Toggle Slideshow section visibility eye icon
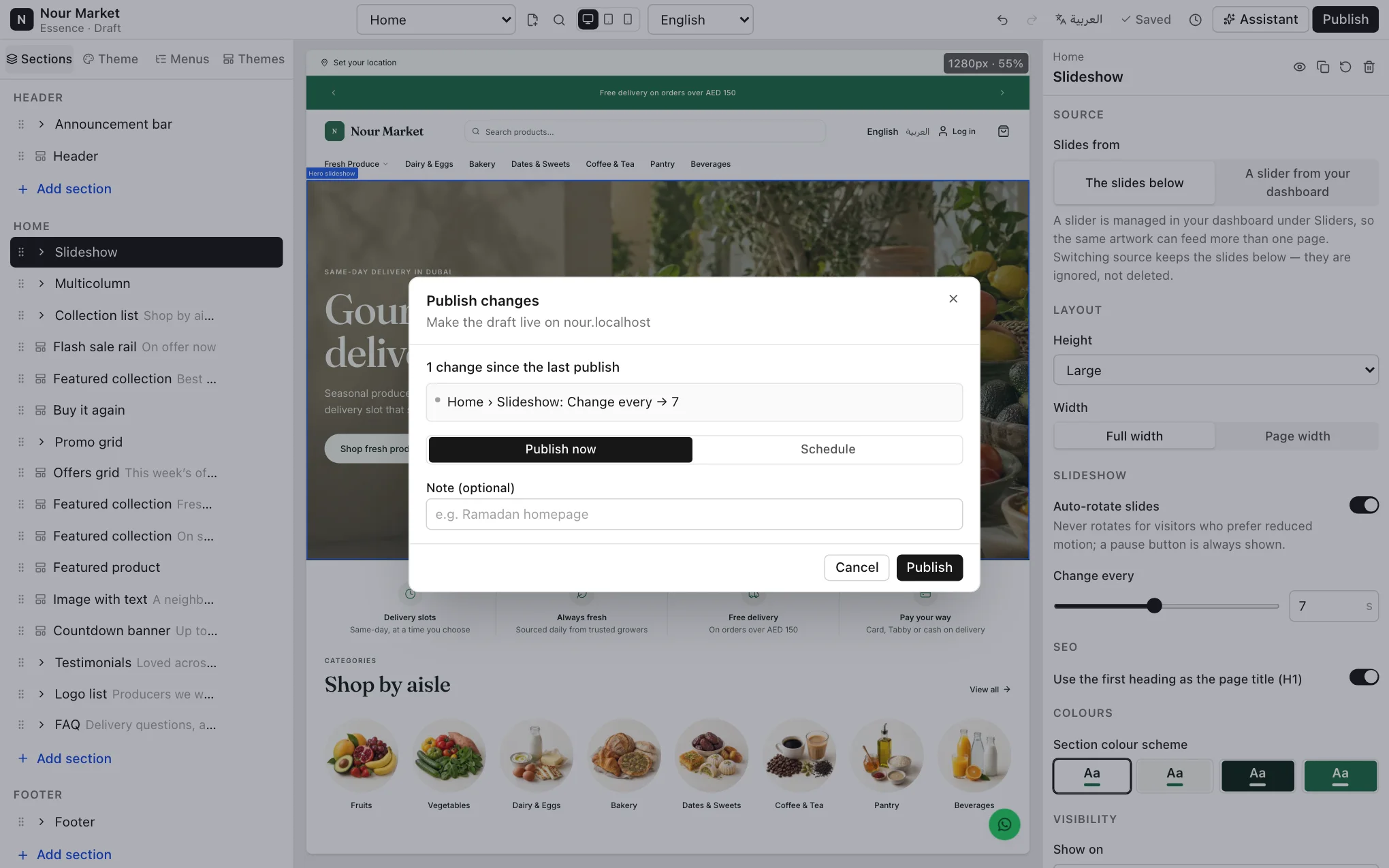 click(x=1299, y=67)
